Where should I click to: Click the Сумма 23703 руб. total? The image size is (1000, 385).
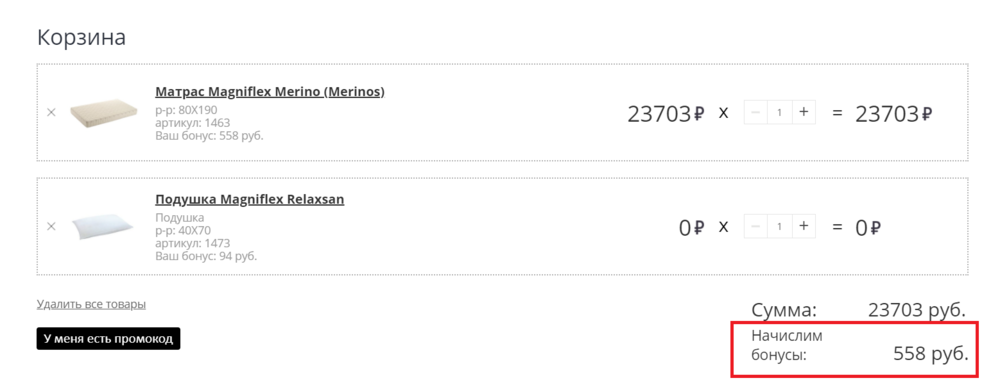(x=858, y=310)
